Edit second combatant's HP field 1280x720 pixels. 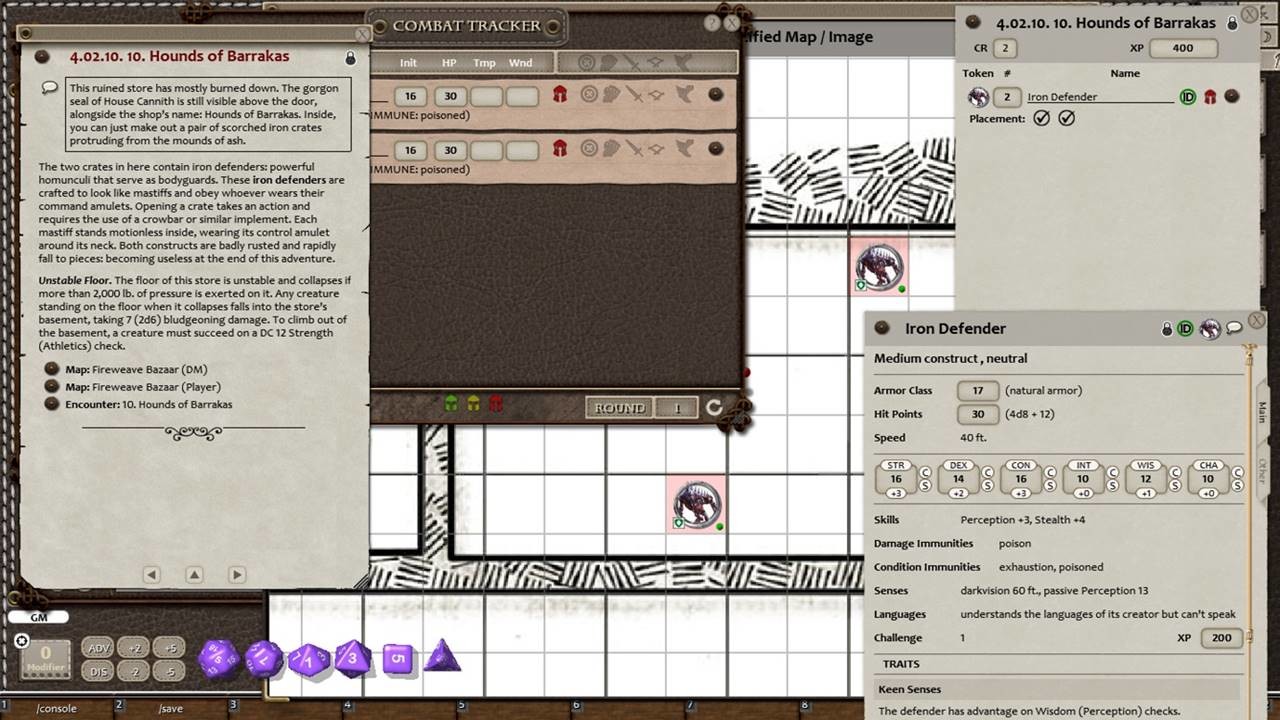450,150
